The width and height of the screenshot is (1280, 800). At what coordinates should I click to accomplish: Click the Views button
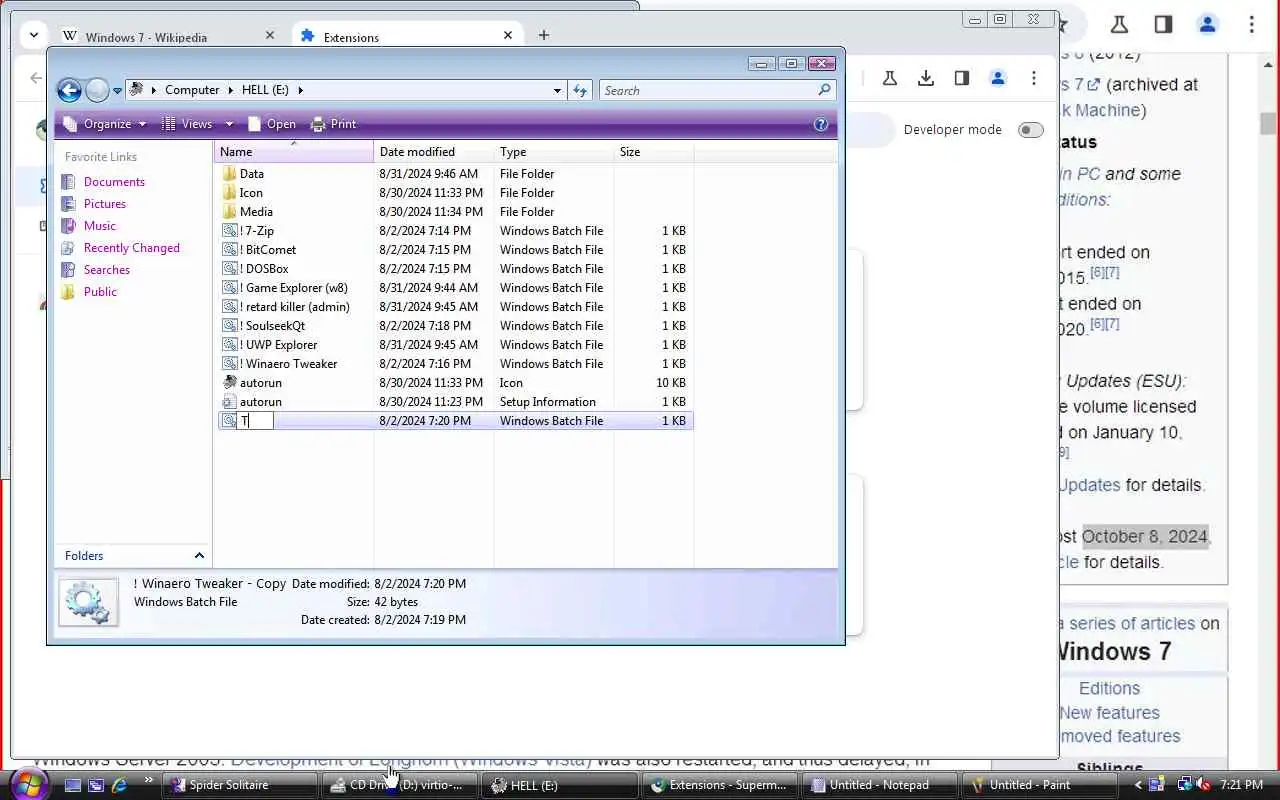tap(188, 124)
